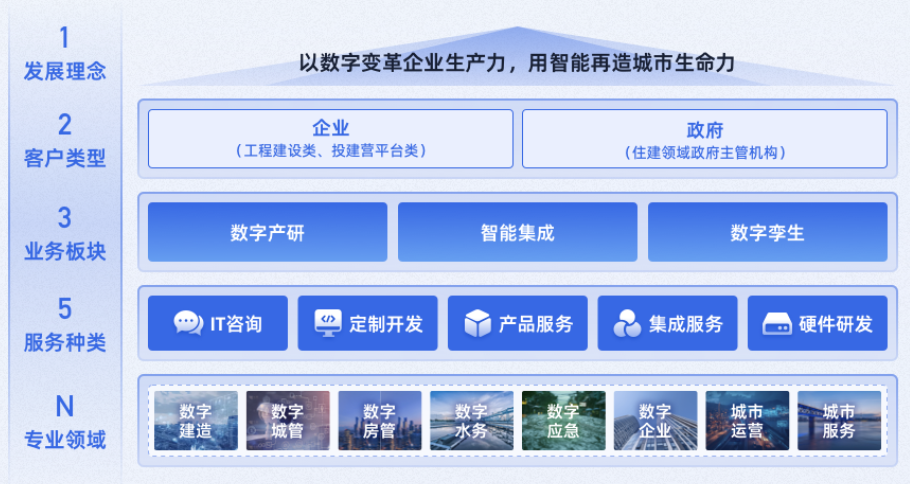The image size is (910, 484).
Task: Click the cube icon beside 产品服务
Action: pyautogui.click(x=478, y=323)
